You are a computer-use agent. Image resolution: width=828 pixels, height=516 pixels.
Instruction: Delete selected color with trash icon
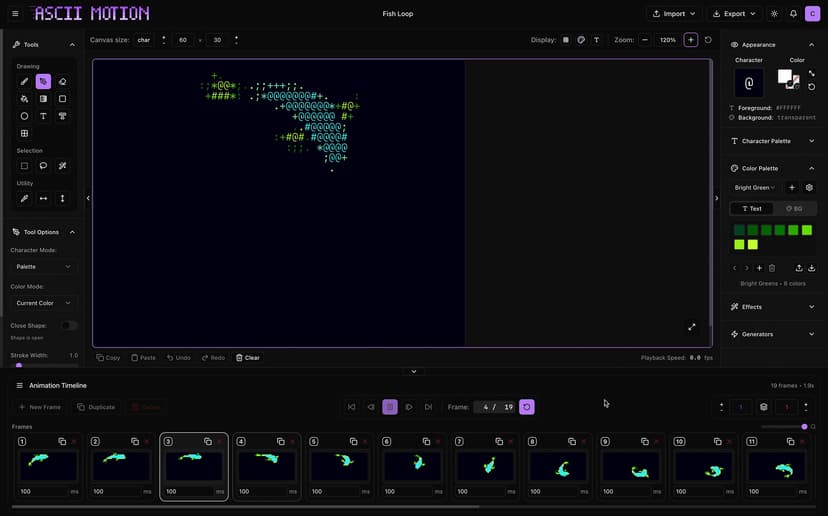coord(772,268)
